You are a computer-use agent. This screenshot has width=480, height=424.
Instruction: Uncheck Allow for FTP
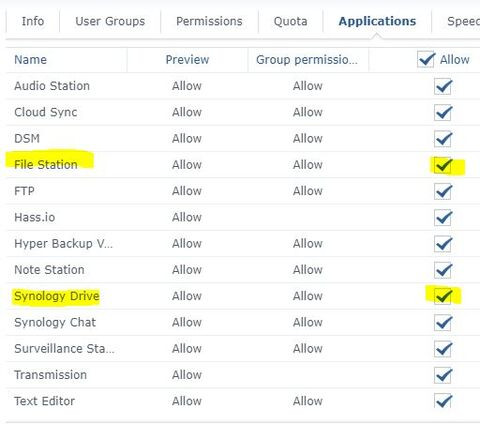[x=443, y=191]
